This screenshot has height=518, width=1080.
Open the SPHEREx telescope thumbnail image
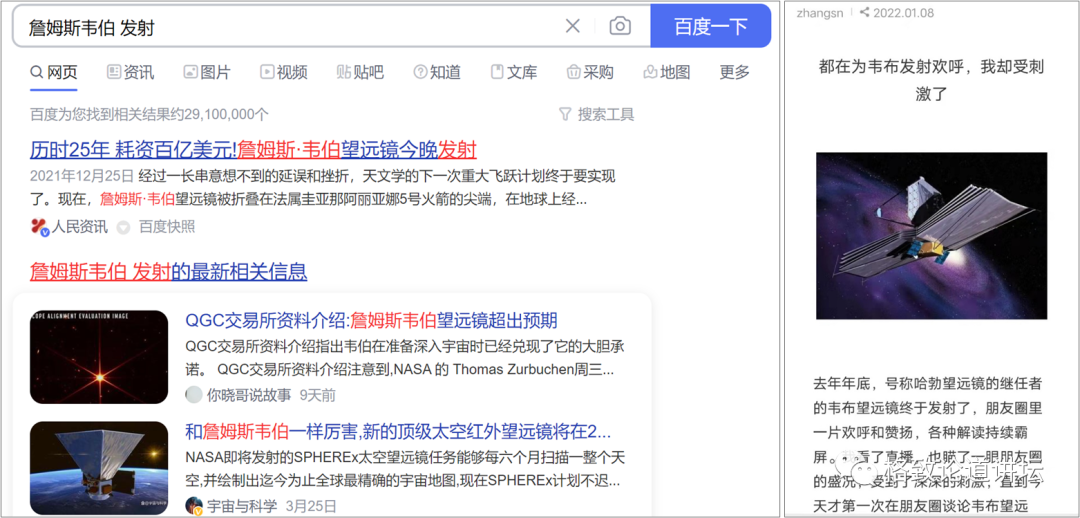click(x=99, y=468)
